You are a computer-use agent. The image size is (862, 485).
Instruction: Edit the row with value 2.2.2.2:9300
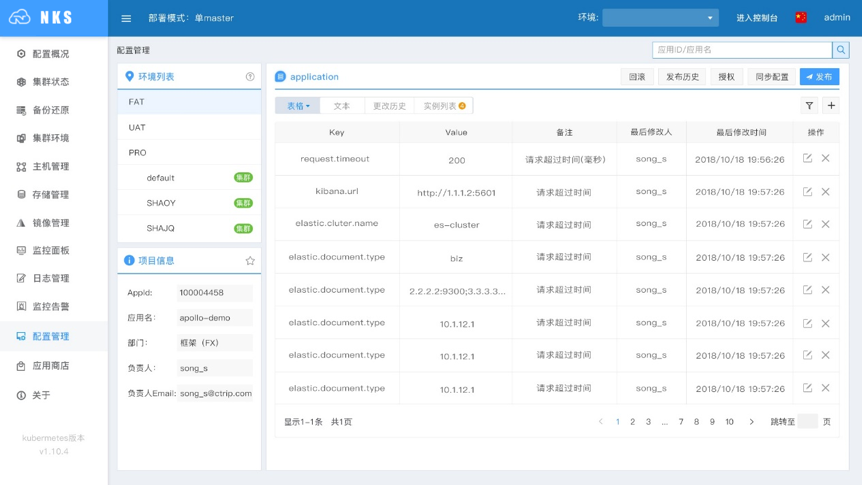pos(807,290)
